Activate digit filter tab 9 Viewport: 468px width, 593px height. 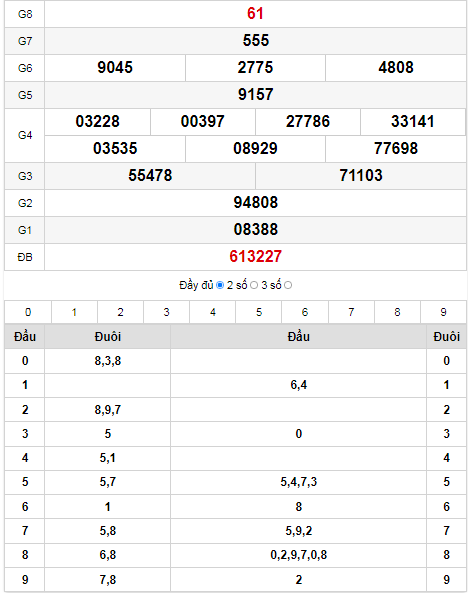[x=443, y=312]
